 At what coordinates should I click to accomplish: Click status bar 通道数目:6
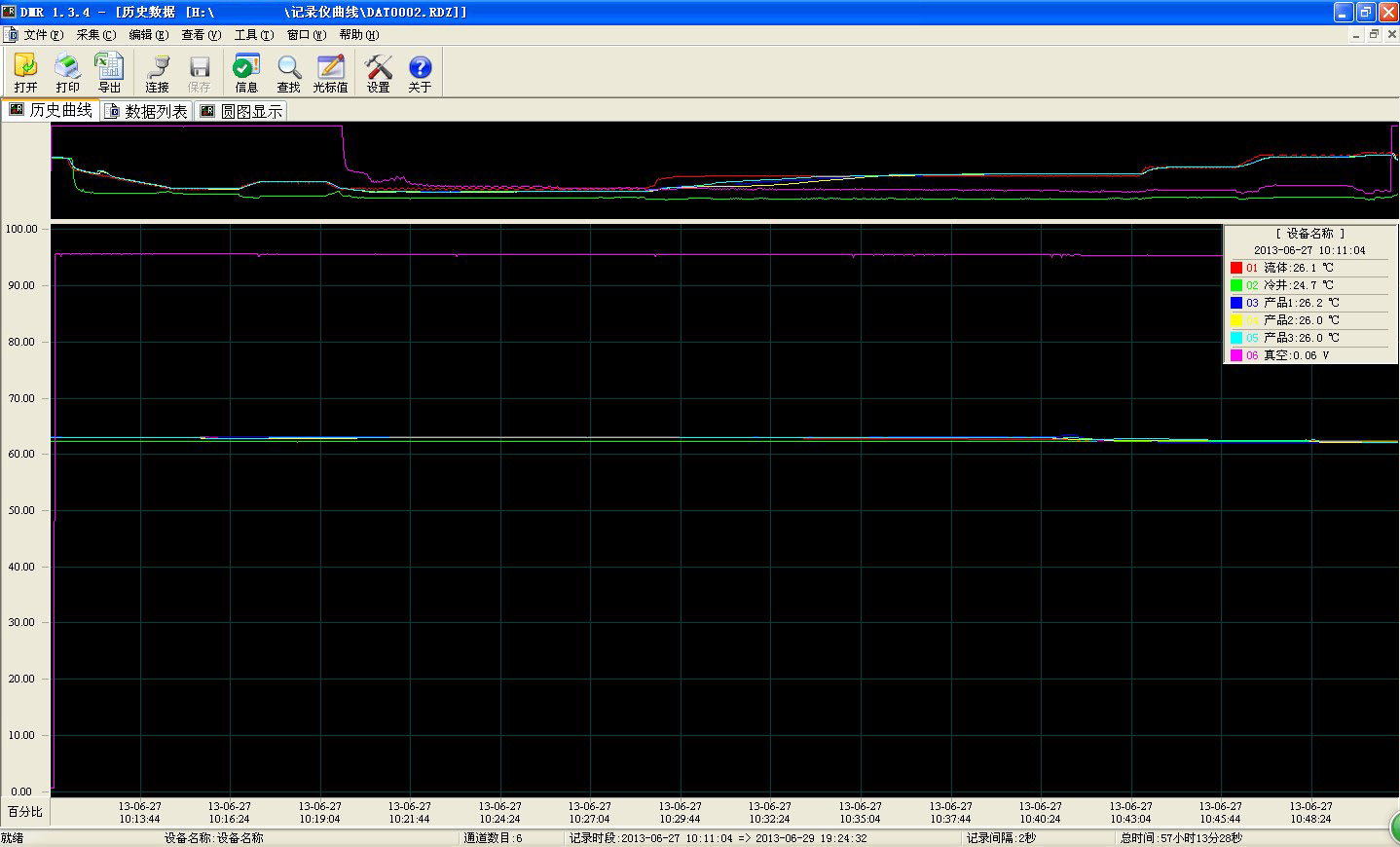(493, 838)
